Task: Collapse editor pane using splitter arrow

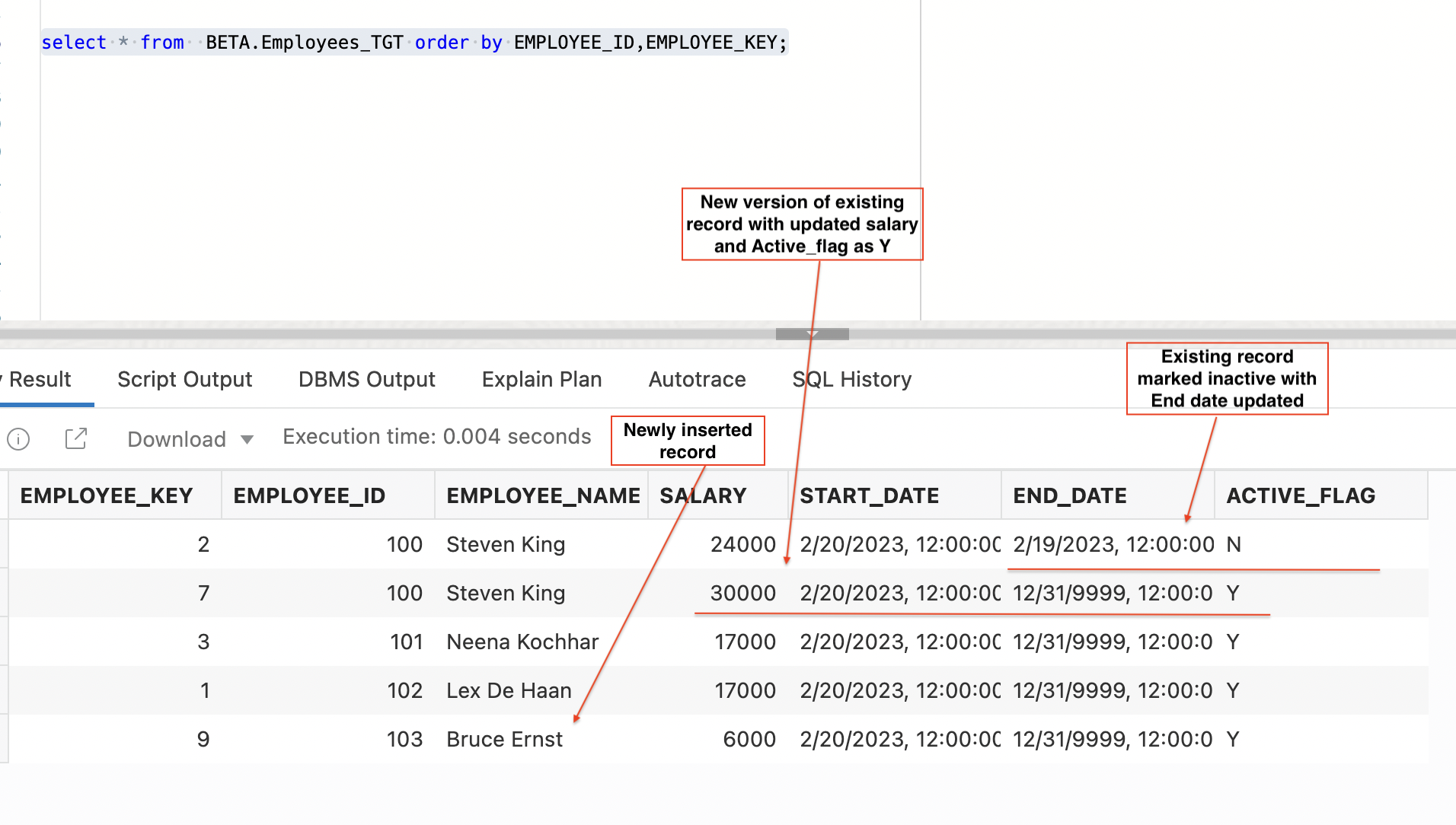Action: point(811,334)
